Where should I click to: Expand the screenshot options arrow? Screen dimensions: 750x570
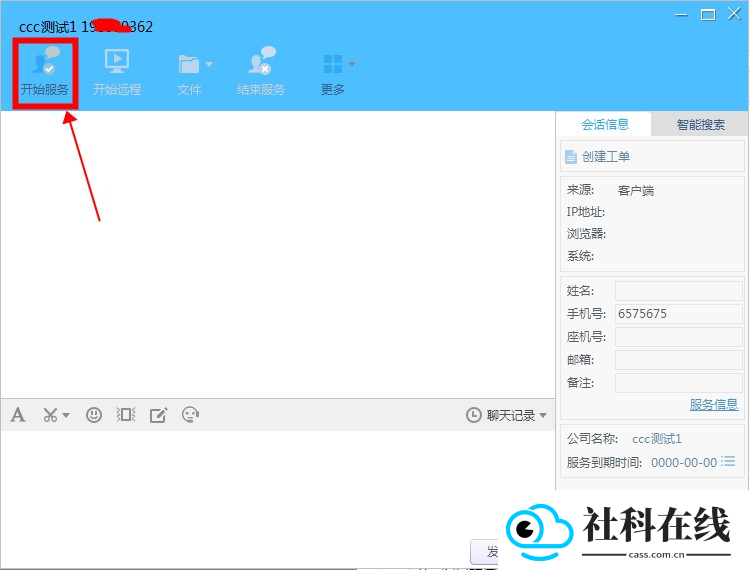[x=66, y=415]
